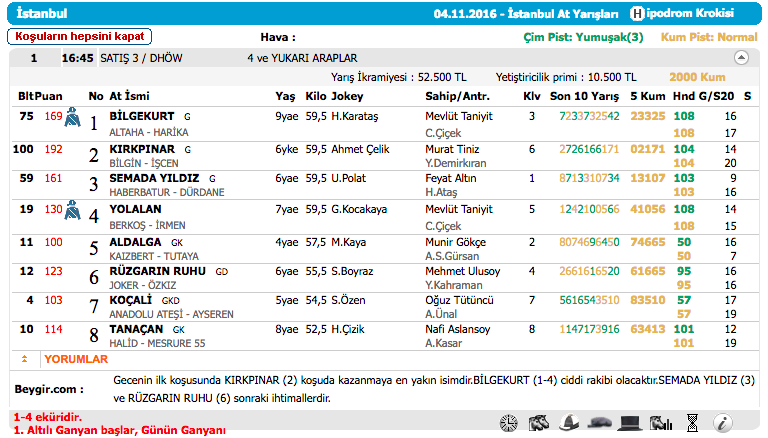This screenshot has width=768, height=438.
Task: Open trainer A.Kasar
Action: 443,343
